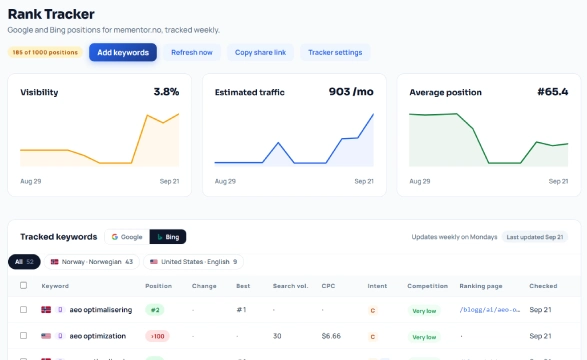
Task: Click the #2 position badge
Action: (155, 310)
